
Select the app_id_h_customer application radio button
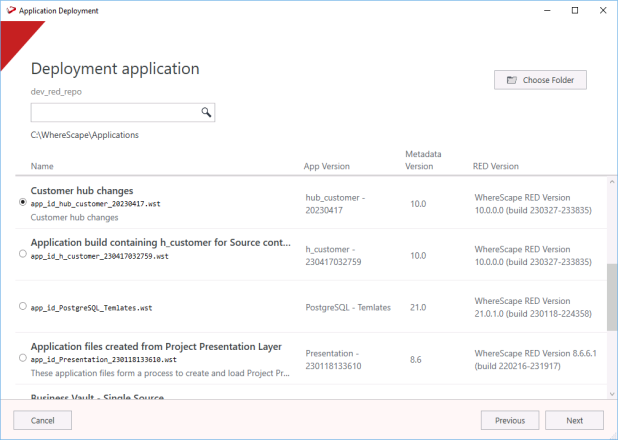click(x=23, y=255)
